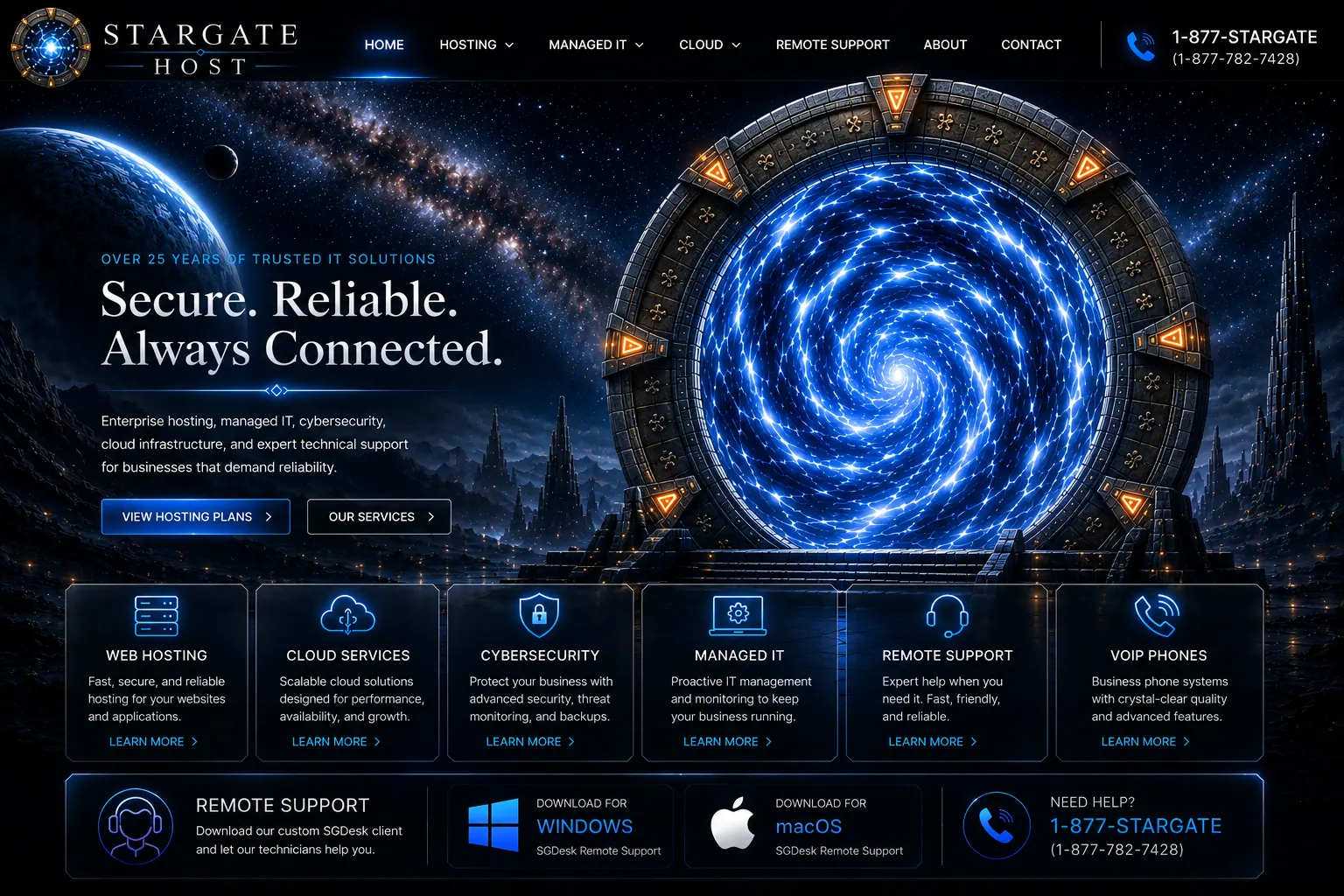Click the Windows logo icon
This screenshot has height=896, width=1344.
tap(493, 826)
